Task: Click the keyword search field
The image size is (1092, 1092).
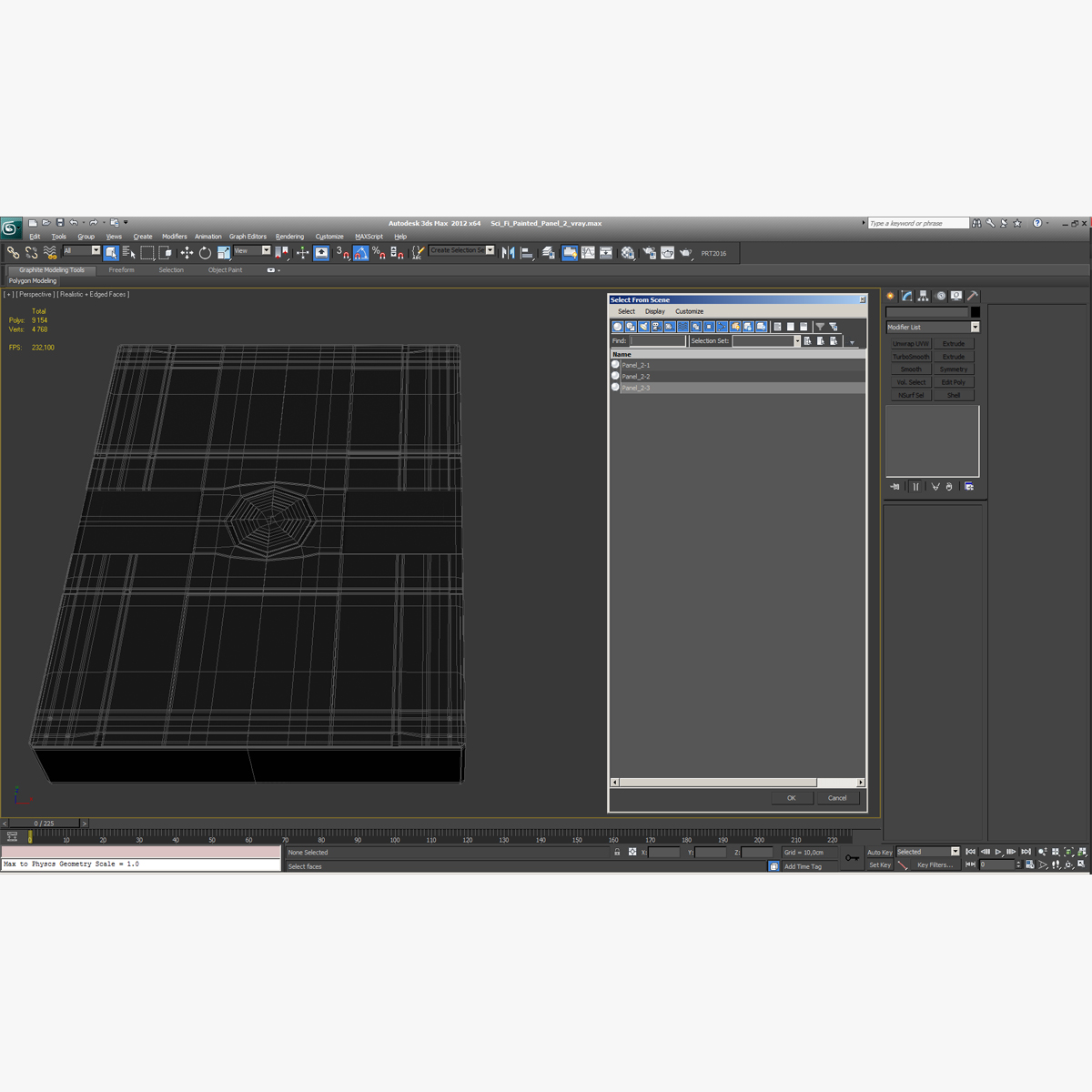Action: tap(918, 223)
